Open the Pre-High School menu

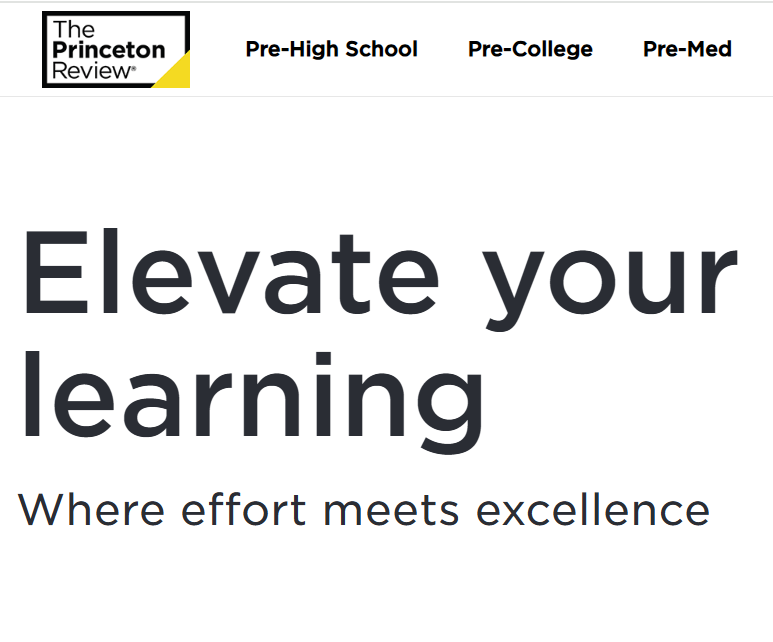[331, 49]
